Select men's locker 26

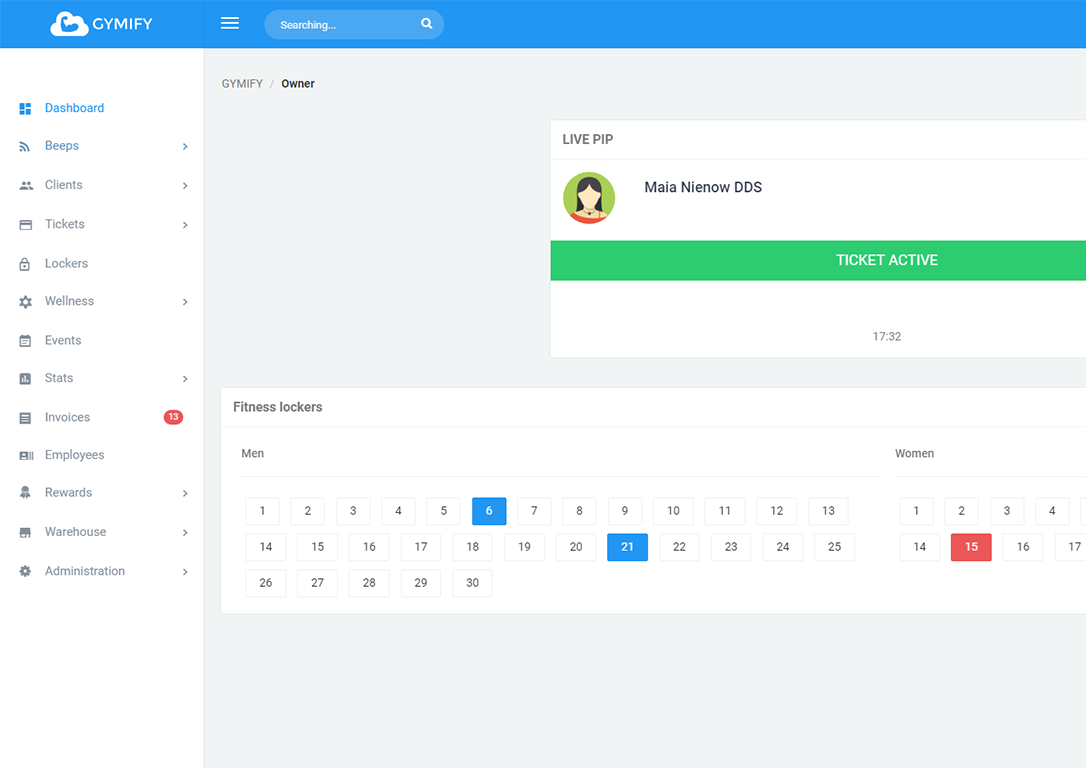coord(266,583)
